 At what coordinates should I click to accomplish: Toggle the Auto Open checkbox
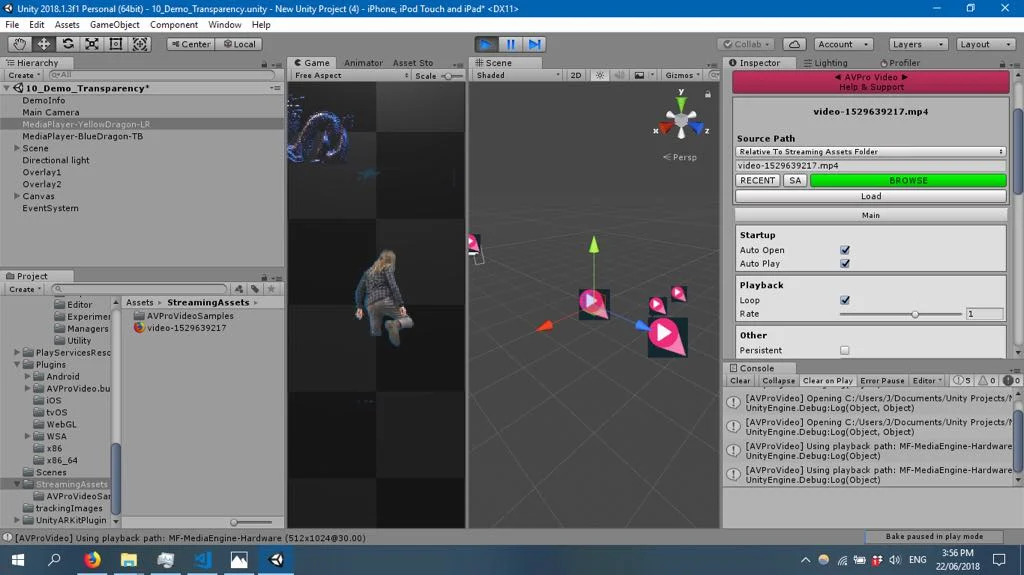point(844,250)
